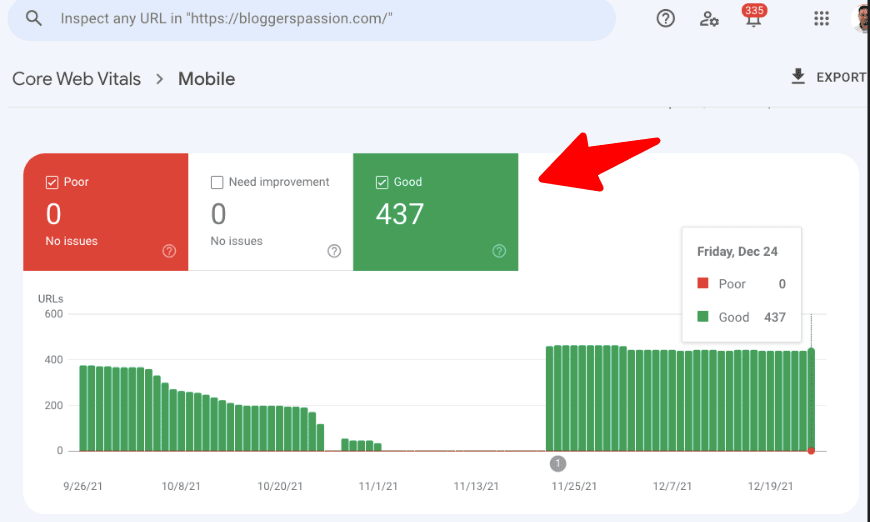Type in the Inspect any URL field
This screenshot has width=870, height=522.
[320, 19]
